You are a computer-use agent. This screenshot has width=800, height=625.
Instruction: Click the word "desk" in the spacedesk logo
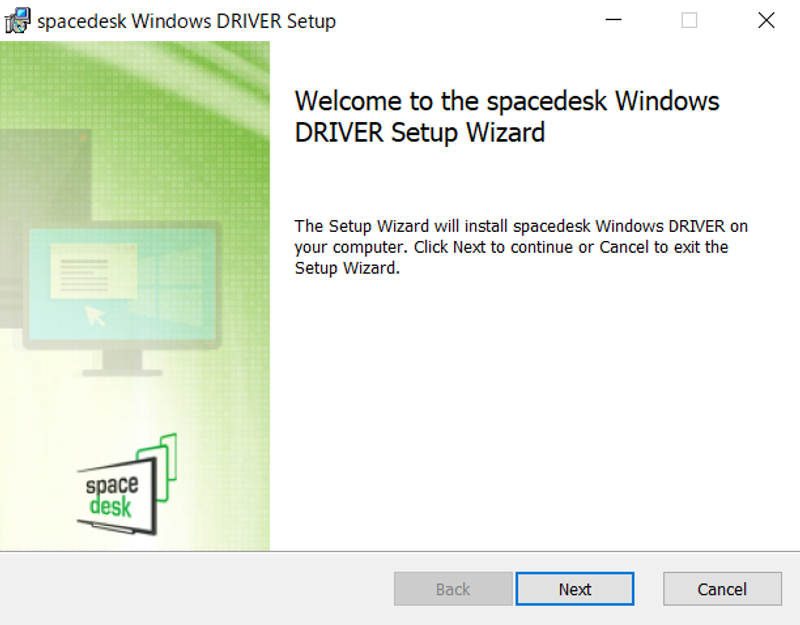click(x=111, y=507)
